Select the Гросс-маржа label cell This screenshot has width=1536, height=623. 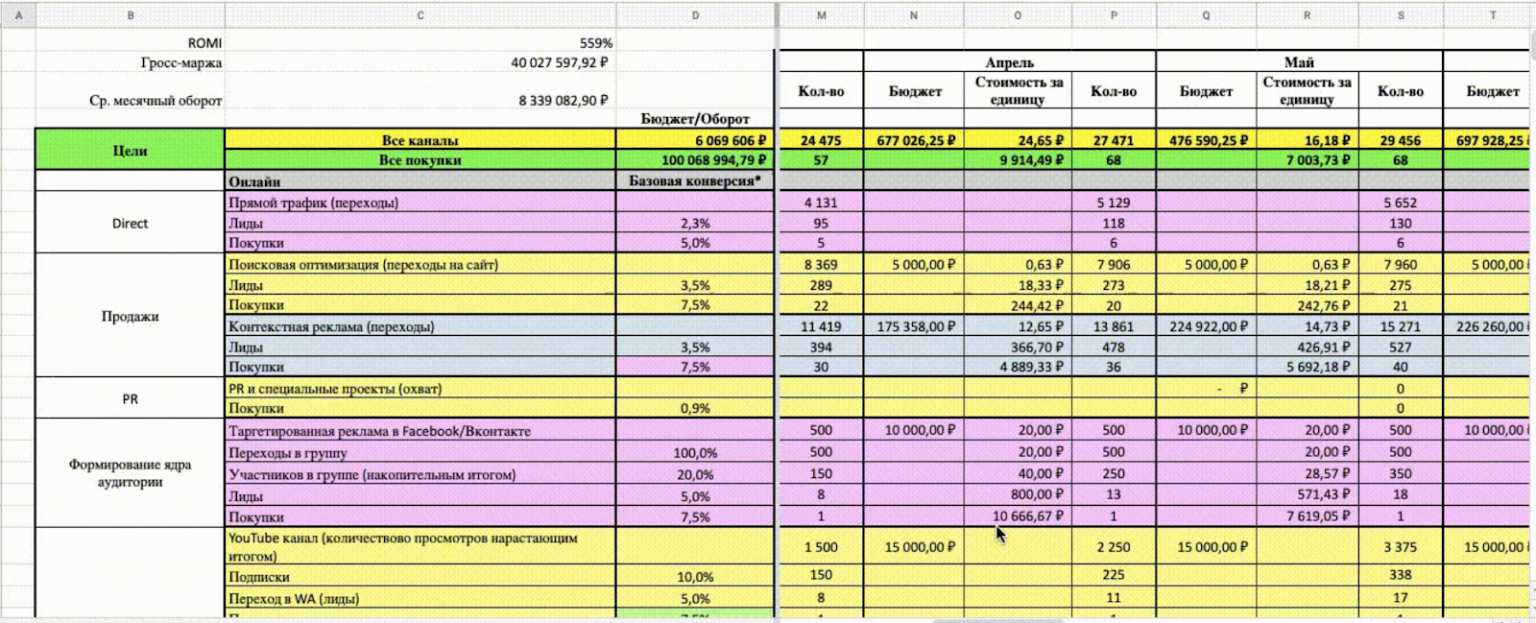tap(130, 63)
